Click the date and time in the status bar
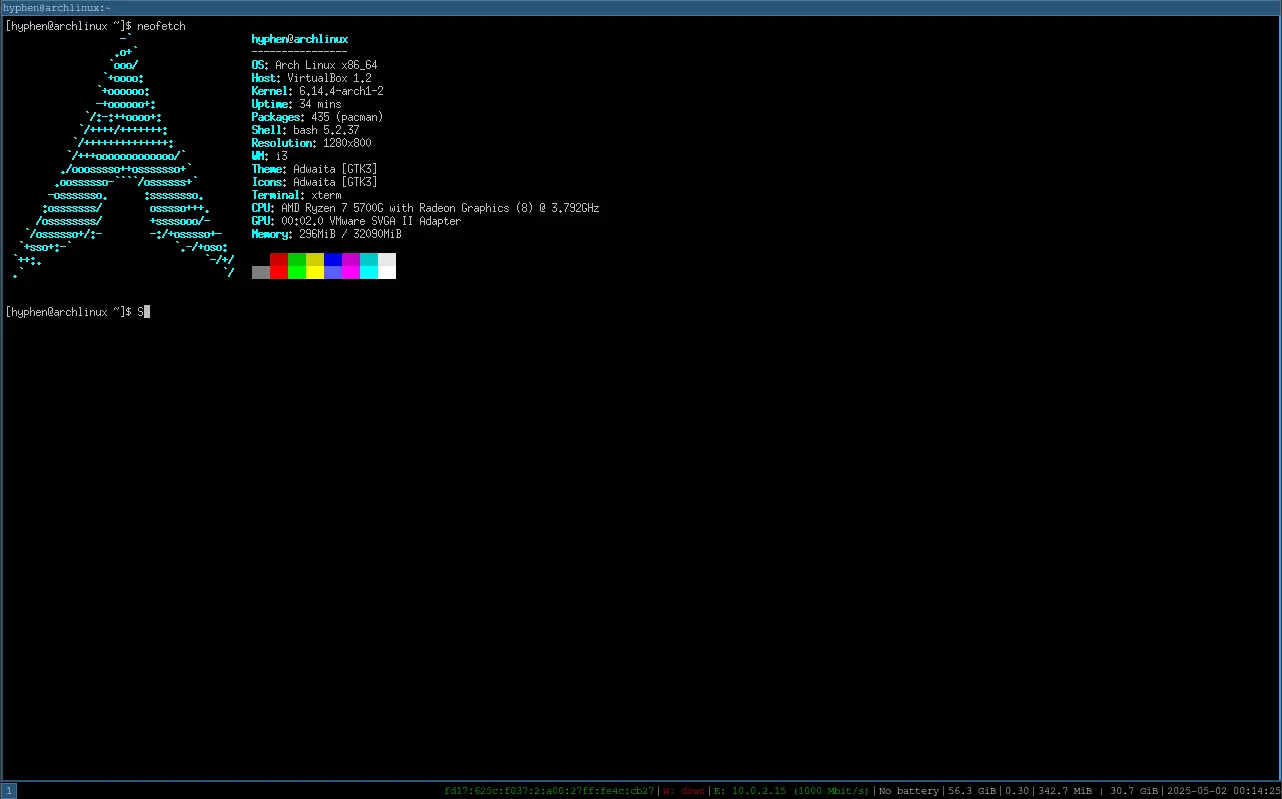 [1223, 791]
